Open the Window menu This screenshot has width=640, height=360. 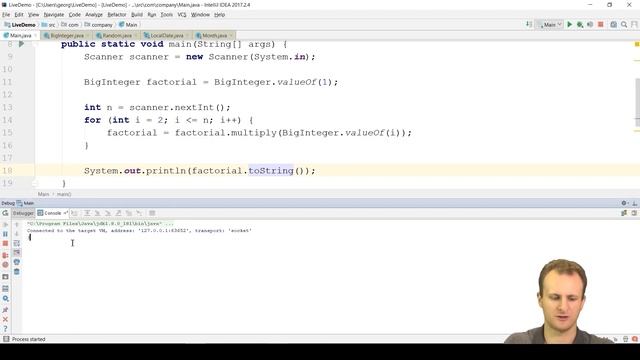tap(200, 15)
